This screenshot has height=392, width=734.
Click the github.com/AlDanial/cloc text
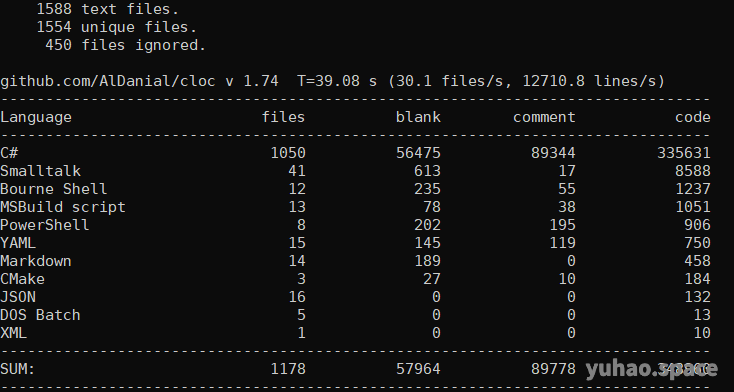coord(108,81)
